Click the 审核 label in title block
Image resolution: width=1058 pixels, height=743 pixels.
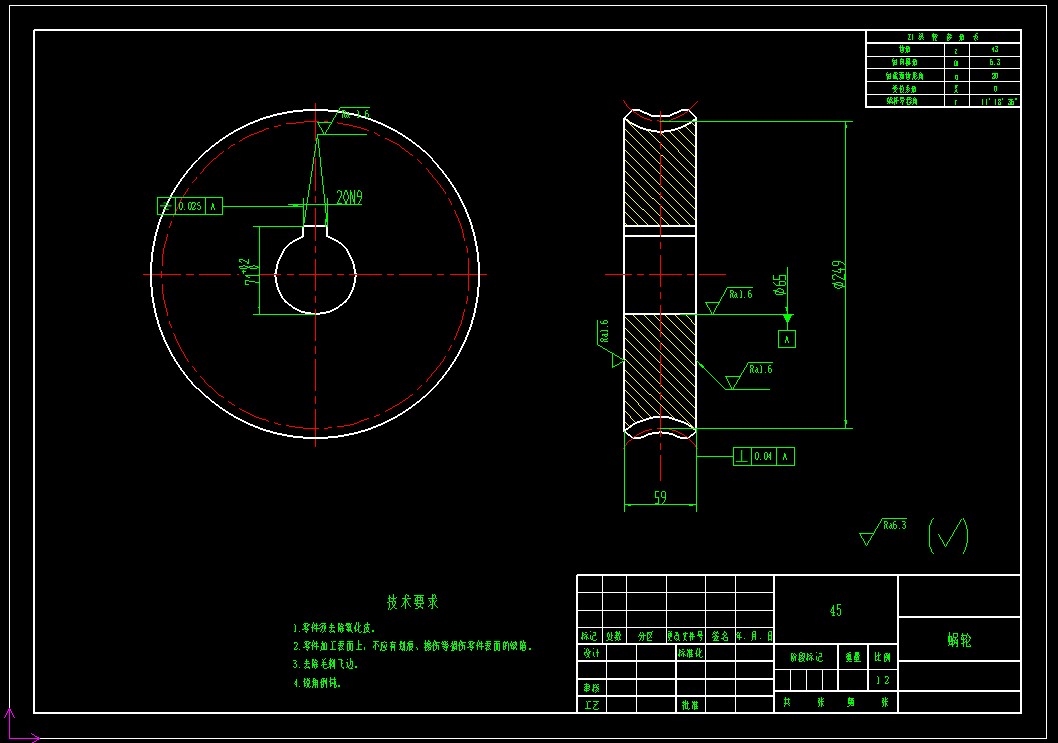tap(592, 688)
